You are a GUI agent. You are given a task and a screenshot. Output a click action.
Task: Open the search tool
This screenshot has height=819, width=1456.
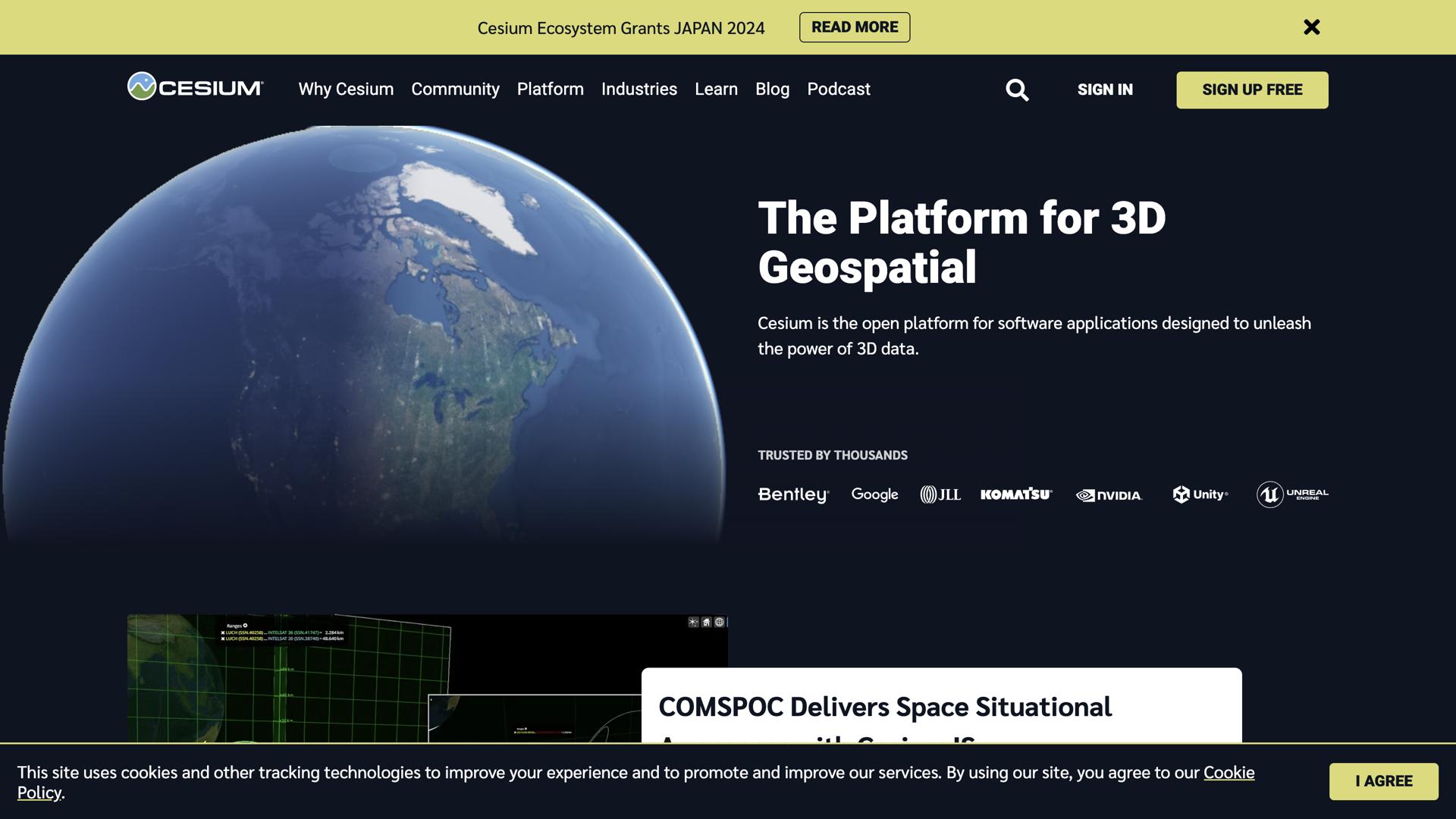coord(1016,89)
